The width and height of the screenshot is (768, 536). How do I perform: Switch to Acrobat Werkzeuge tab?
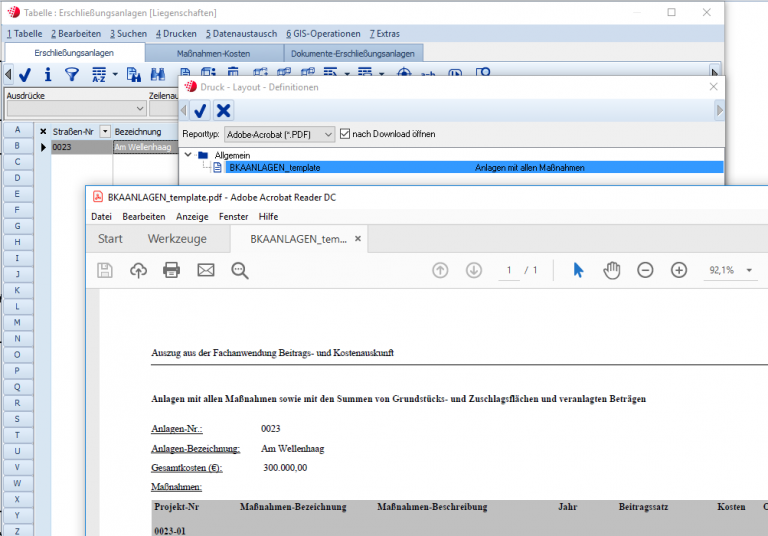pos(177,239)
